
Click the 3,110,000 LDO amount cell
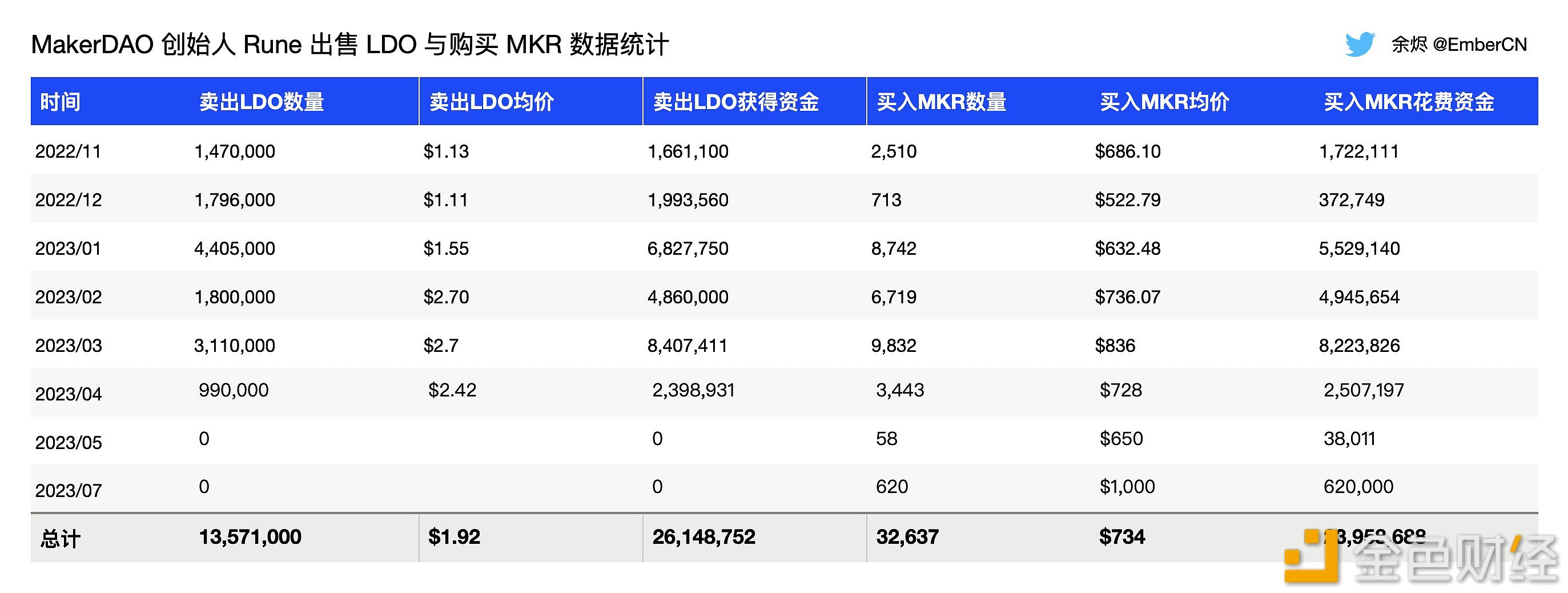click(234, 346)
